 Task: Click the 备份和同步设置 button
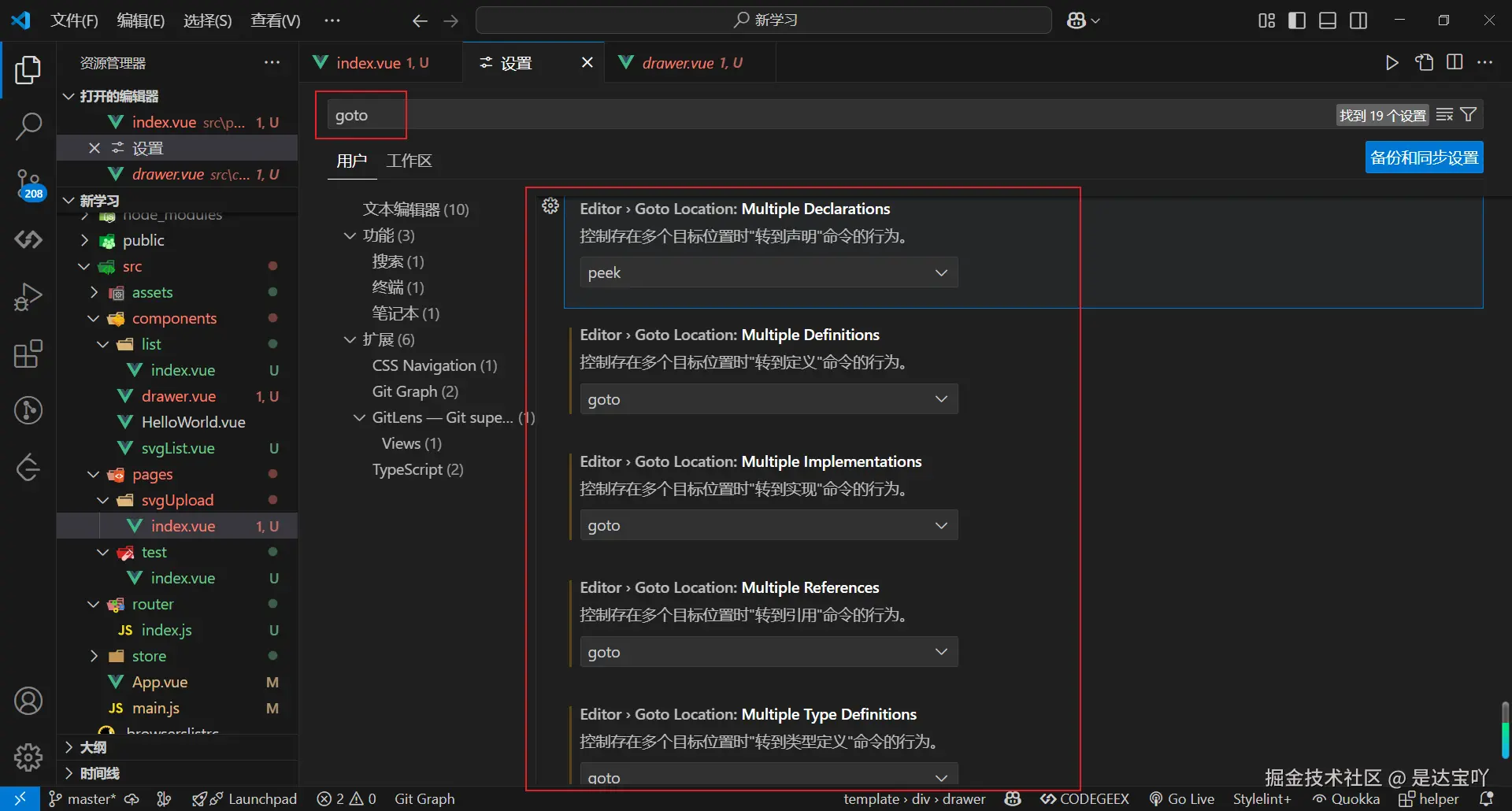click(1424, 157)
